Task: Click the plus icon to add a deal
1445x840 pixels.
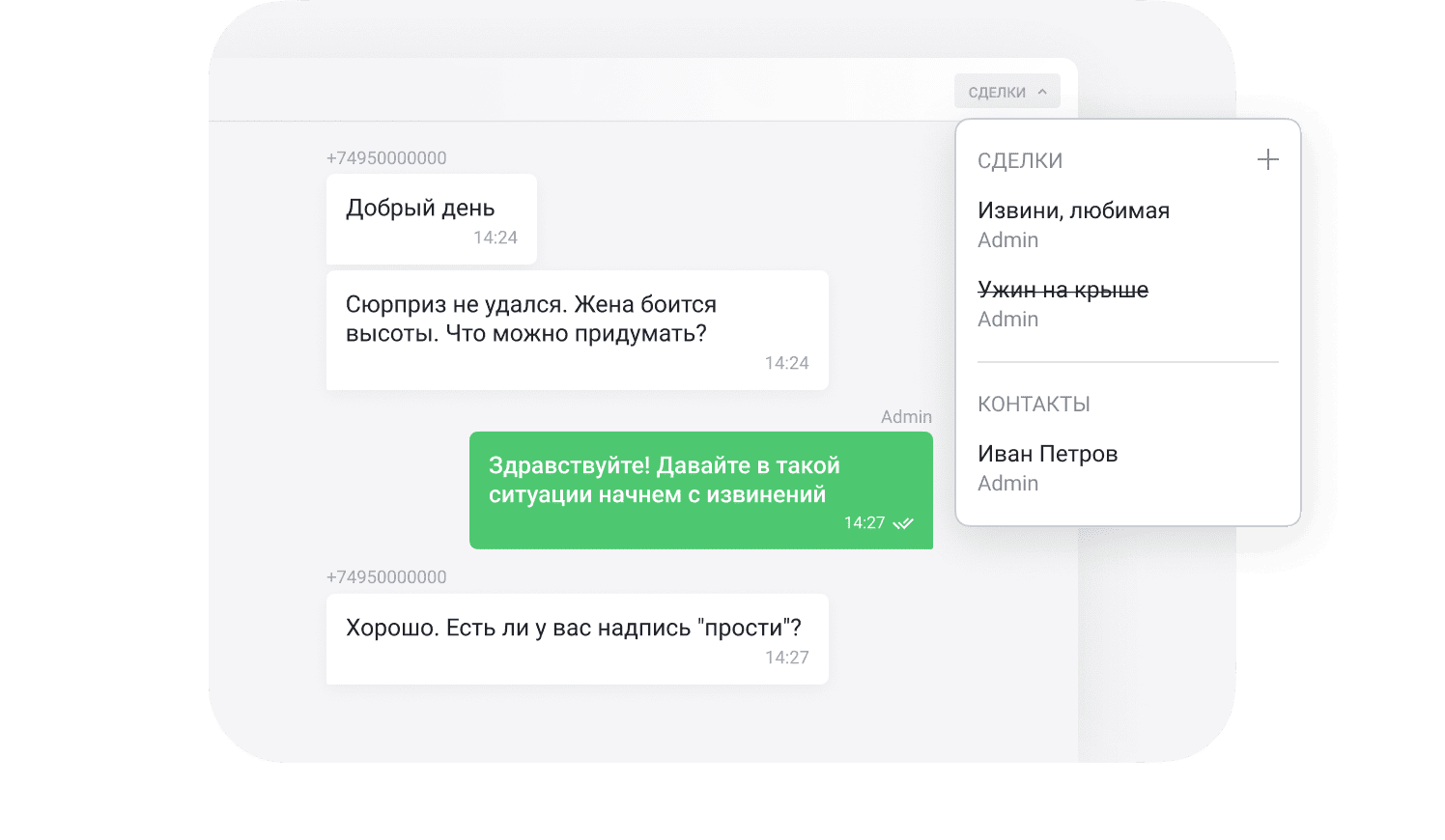Action: (1267, 160)
